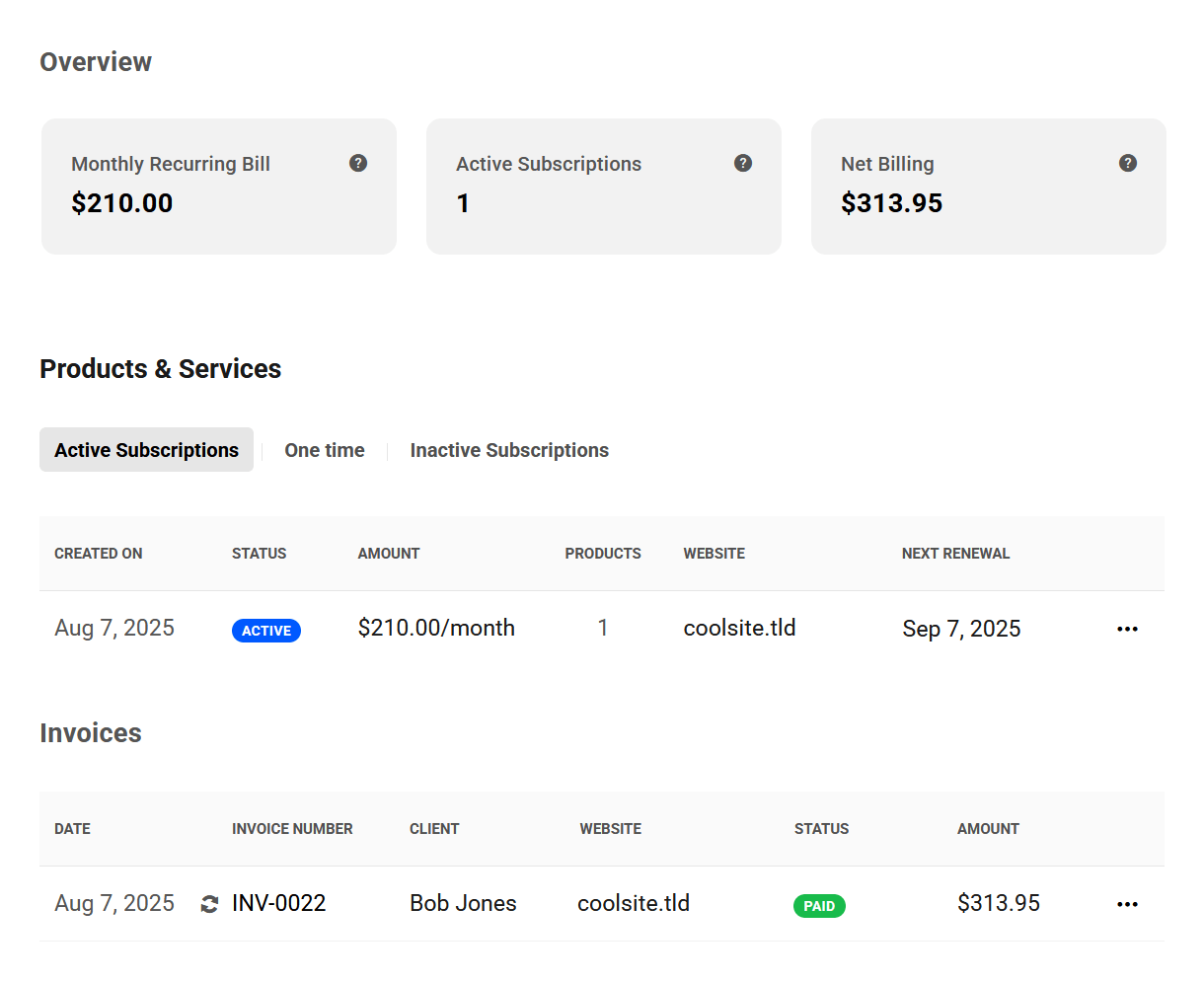The height and width of the screenshot is (981, 1204).
Task: Click the Created On column header
Action: coord(99,554)
